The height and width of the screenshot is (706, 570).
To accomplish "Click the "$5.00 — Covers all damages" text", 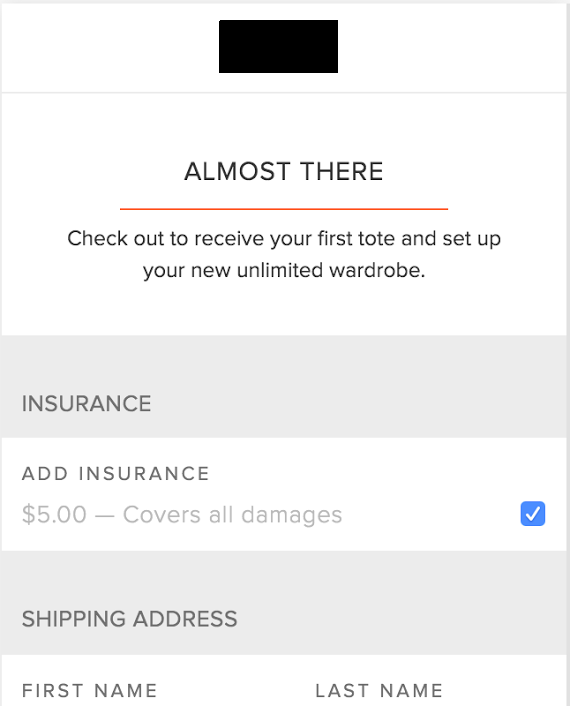I will click(182, 514).
